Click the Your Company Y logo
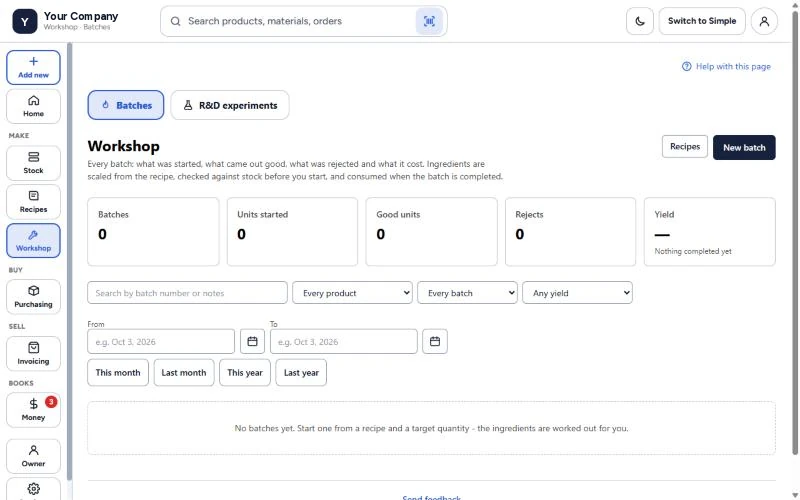The height and width of the screenshot is (500, 800). pos(24,21)
